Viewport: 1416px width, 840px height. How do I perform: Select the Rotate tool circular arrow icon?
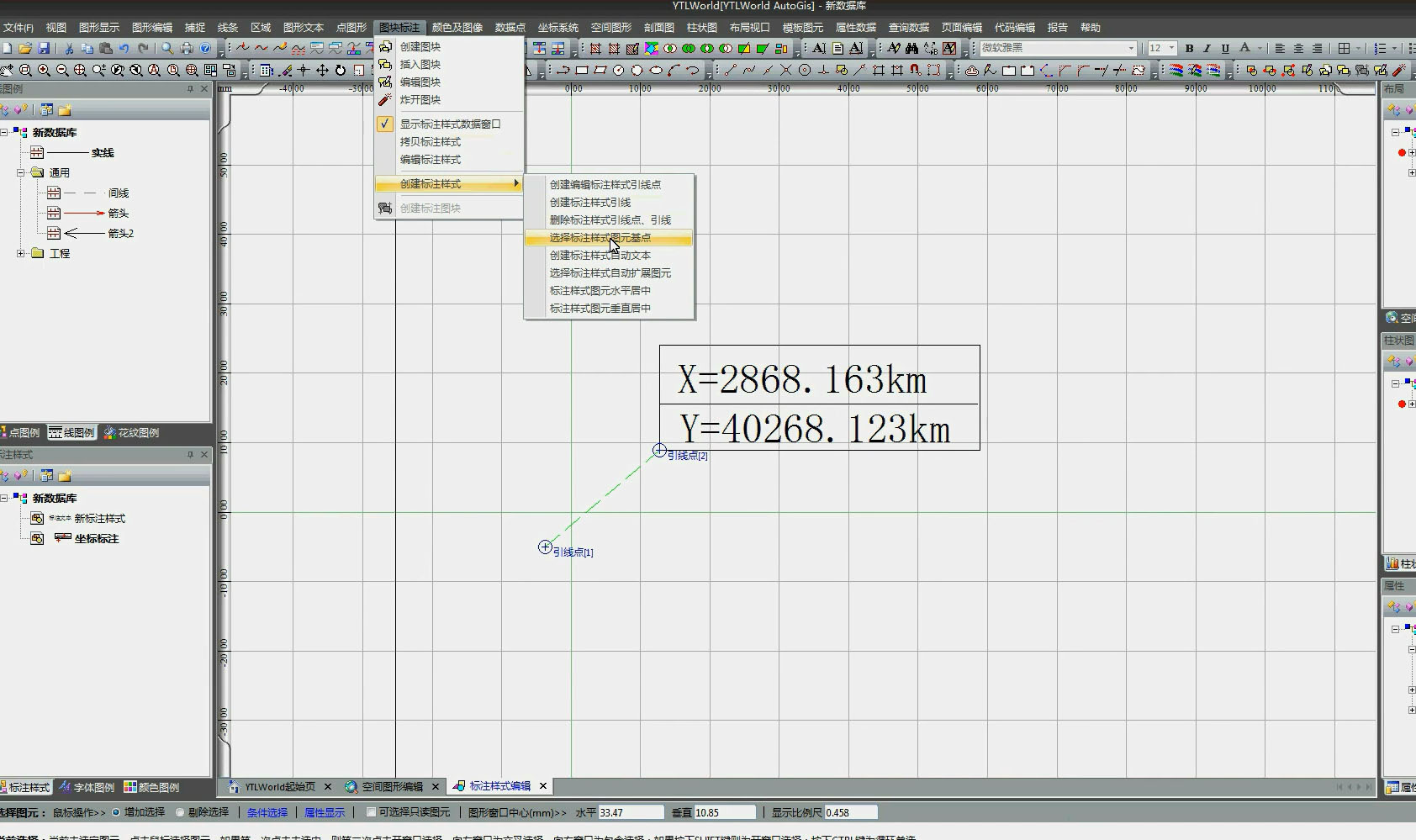point(341,71)
